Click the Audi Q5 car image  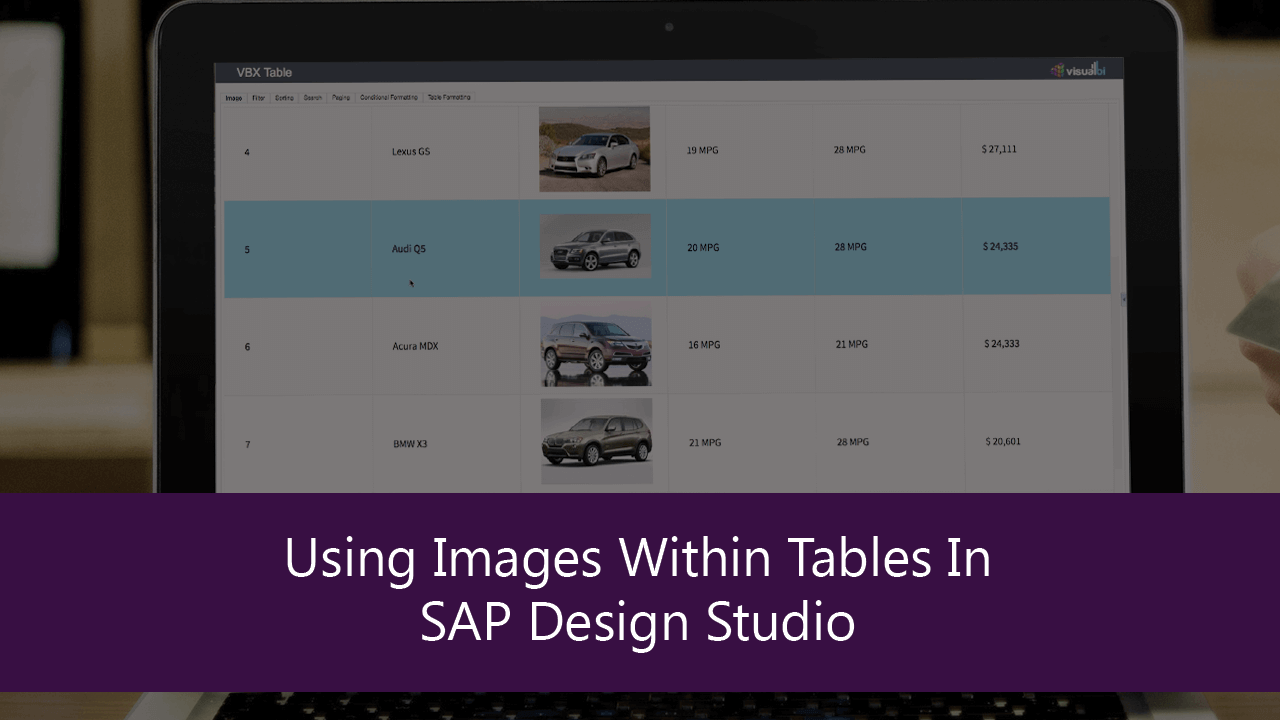594,245
